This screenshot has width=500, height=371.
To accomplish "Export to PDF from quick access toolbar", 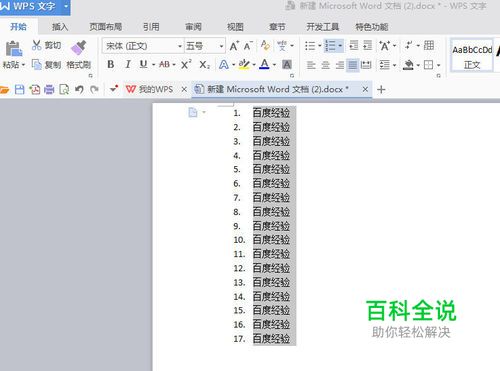I will pos(35,89).
